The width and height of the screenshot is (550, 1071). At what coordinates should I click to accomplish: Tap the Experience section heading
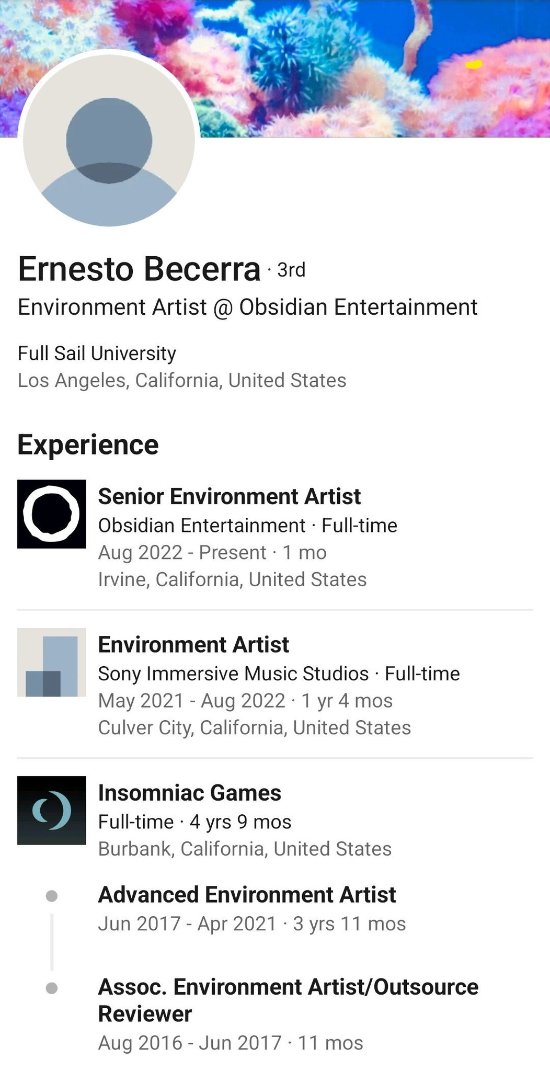click(x=87, y=445)
